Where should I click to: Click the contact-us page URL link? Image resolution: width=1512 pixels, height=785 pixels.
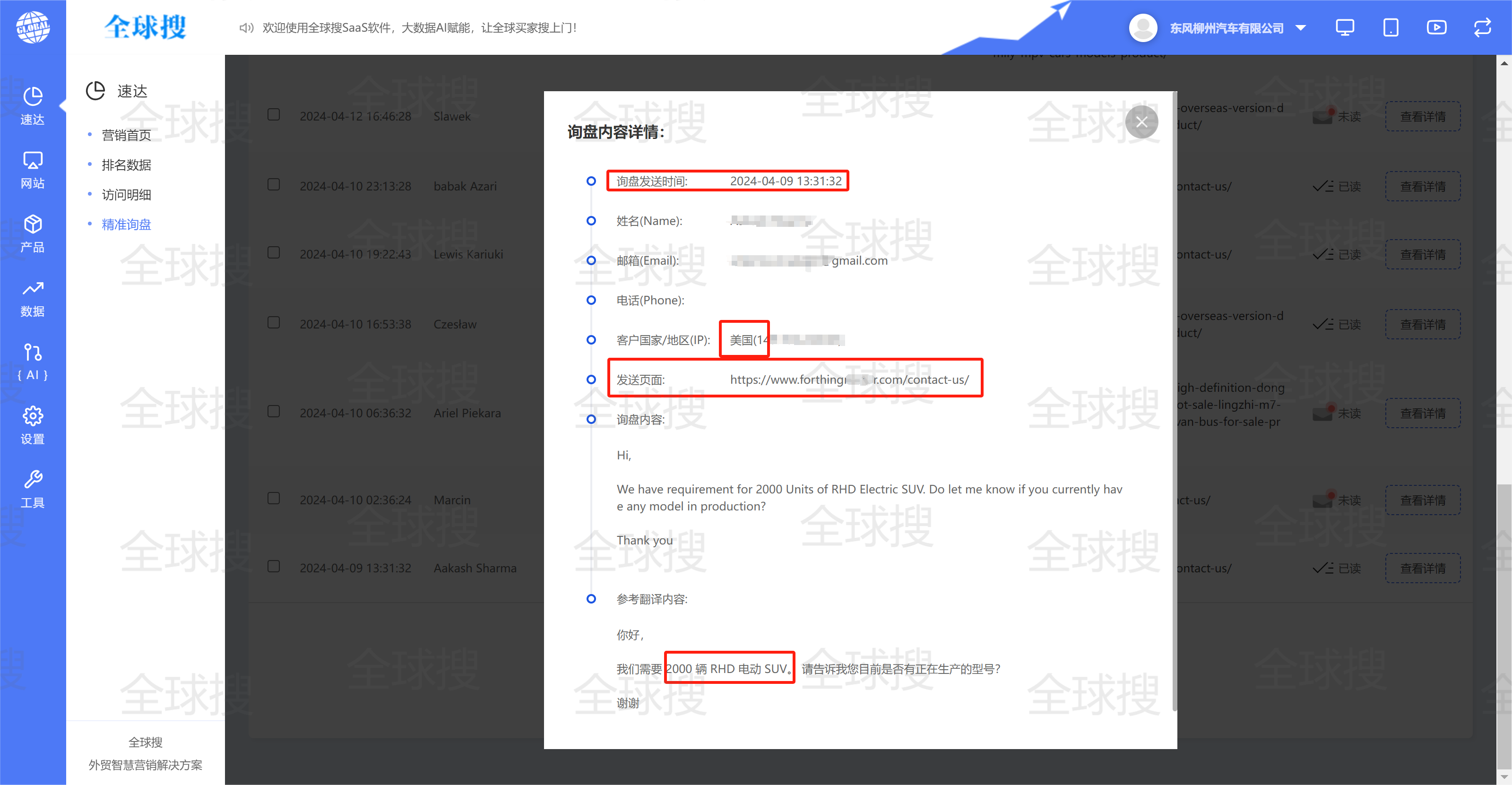[849, 380]
